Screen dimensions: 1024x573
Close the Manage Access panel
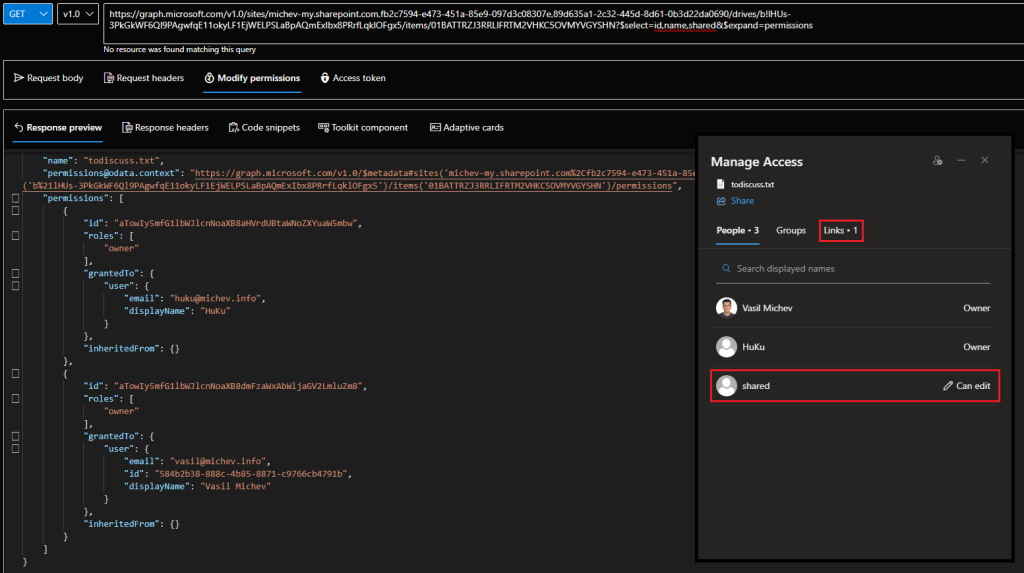(985, 161)
